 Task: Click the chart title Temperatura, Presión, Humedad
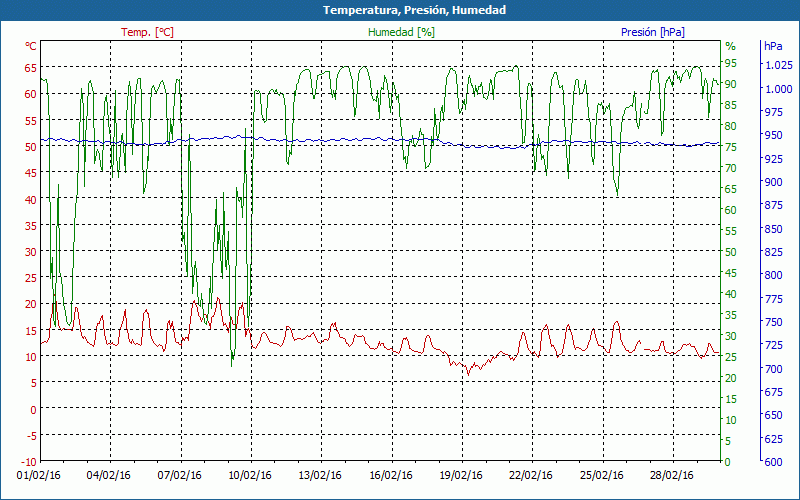click(x=414, y=10)
